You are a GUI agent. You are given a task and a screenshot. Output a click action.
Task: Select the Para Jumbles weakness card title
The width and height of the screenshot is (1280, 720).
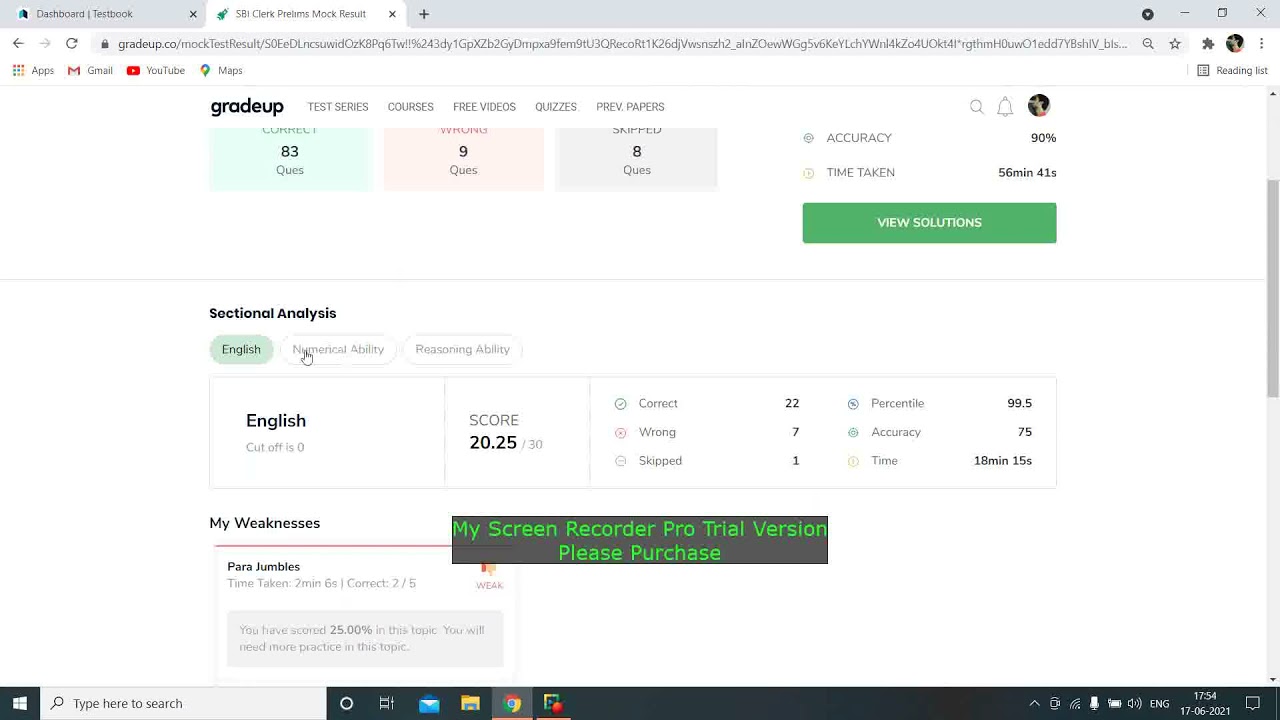coord(263,566)
